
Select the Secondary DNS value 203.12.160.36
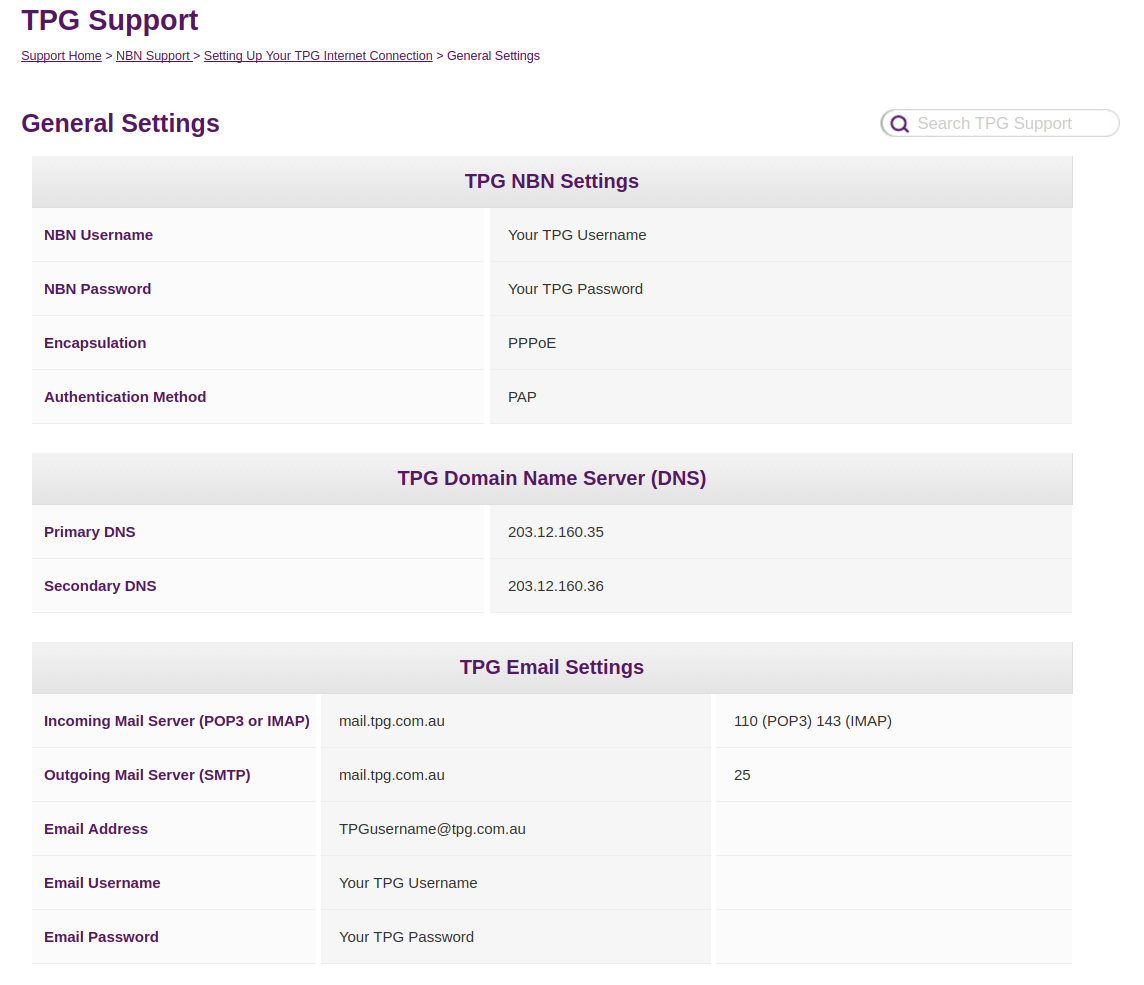[x=556, y=586]
